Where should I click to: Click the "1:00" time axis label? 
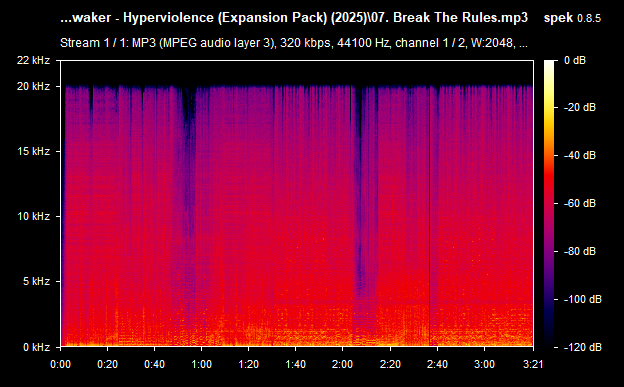tap(201, 364)
